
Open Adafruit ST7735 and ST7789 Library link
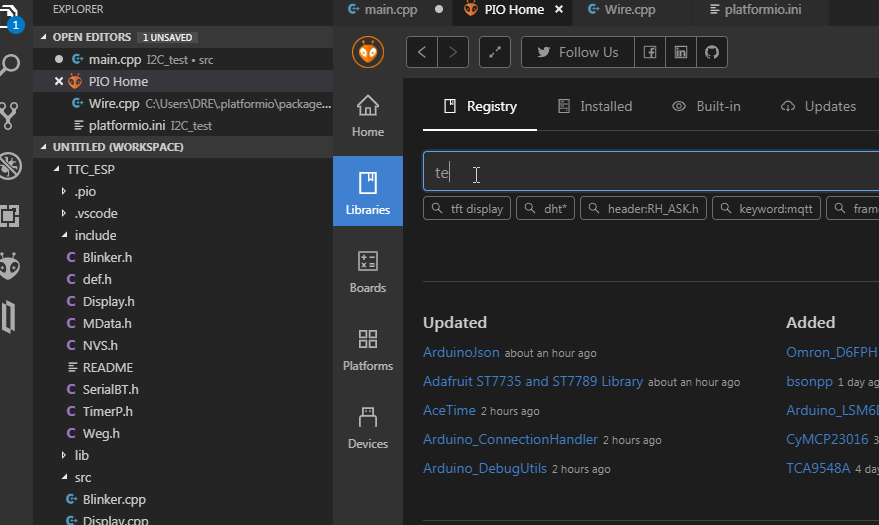coord(533,381)
